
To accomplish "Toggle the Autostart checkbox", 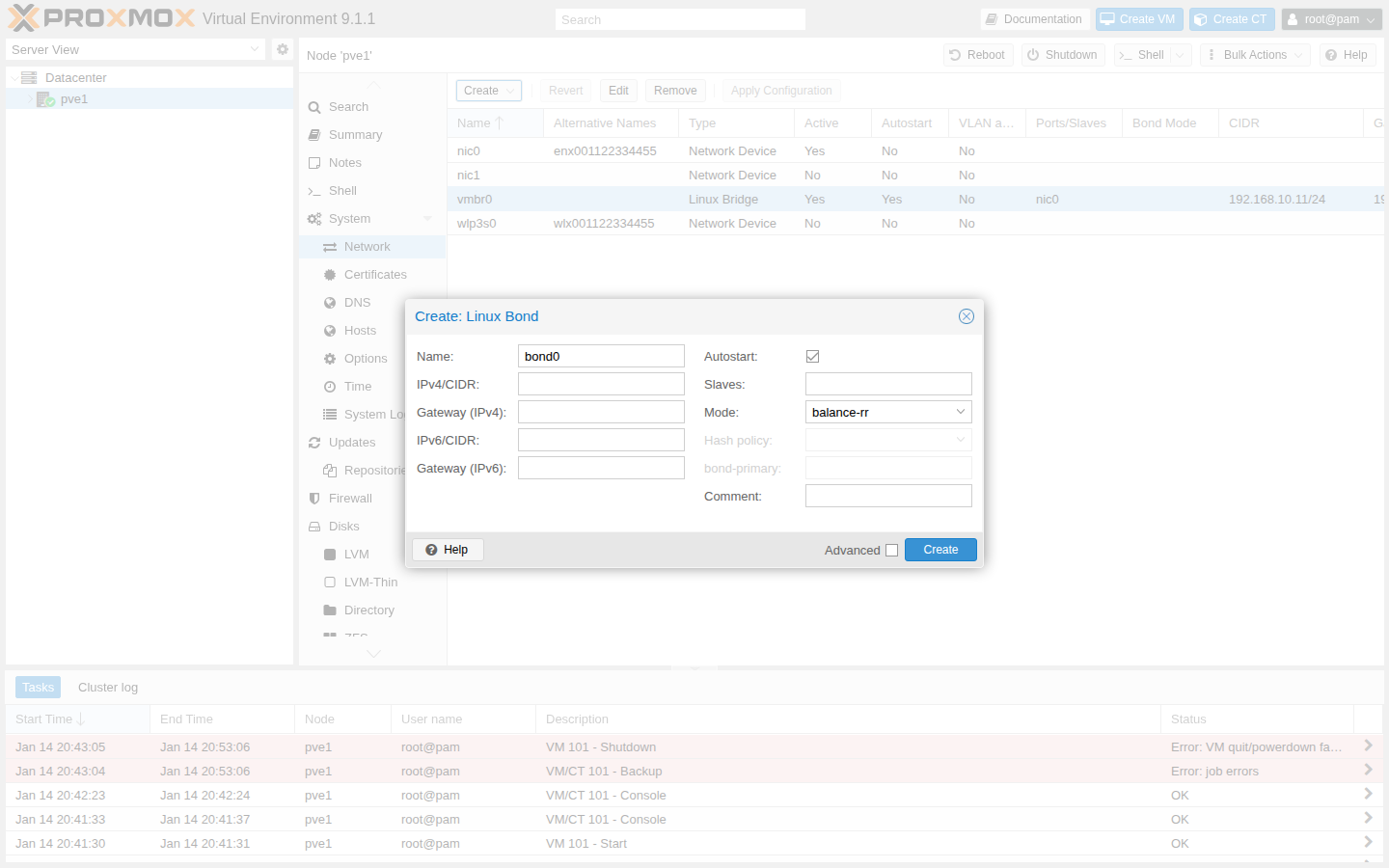I will [x=812, y=357].
